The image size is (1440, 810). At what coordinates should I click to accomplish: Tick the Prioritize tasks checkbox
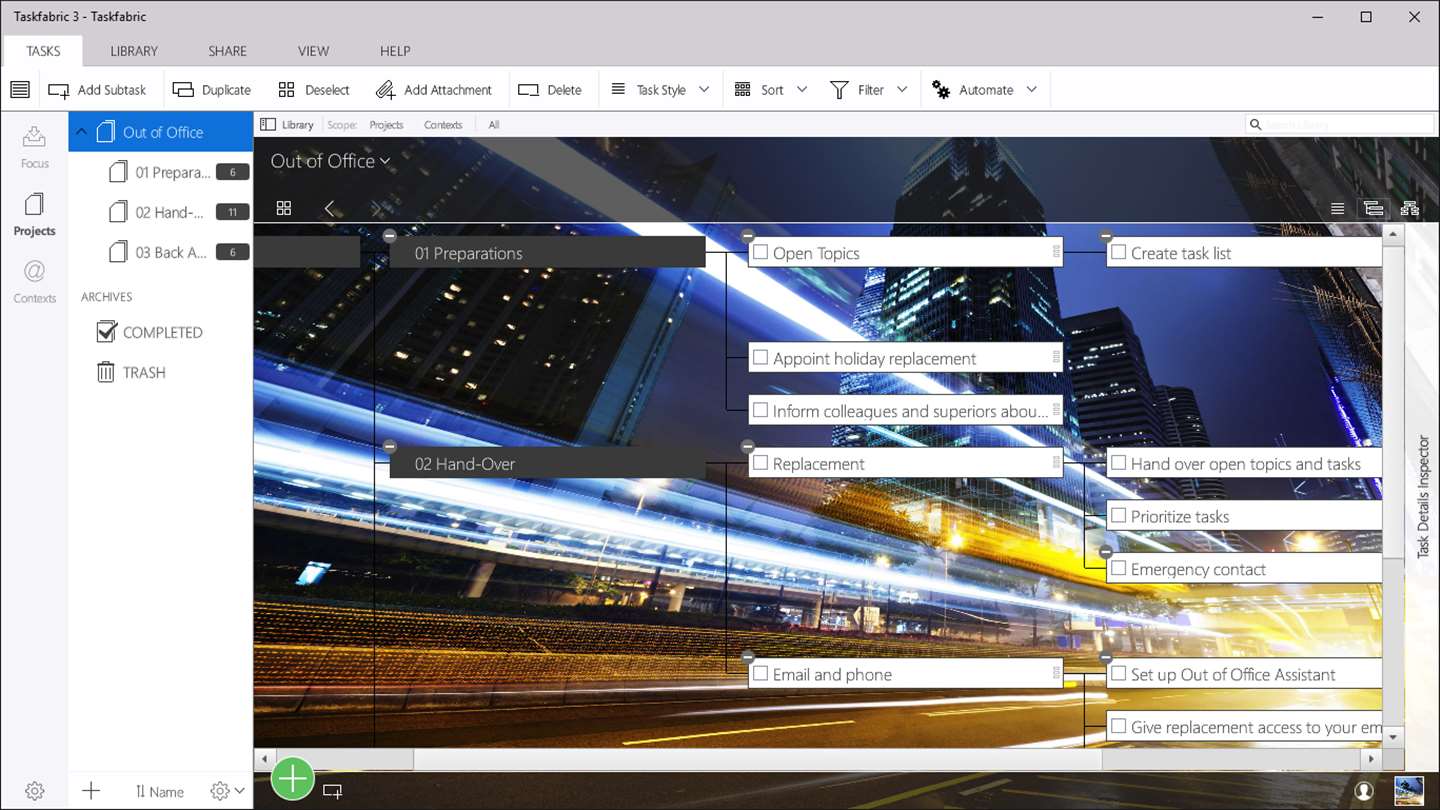1119,516
